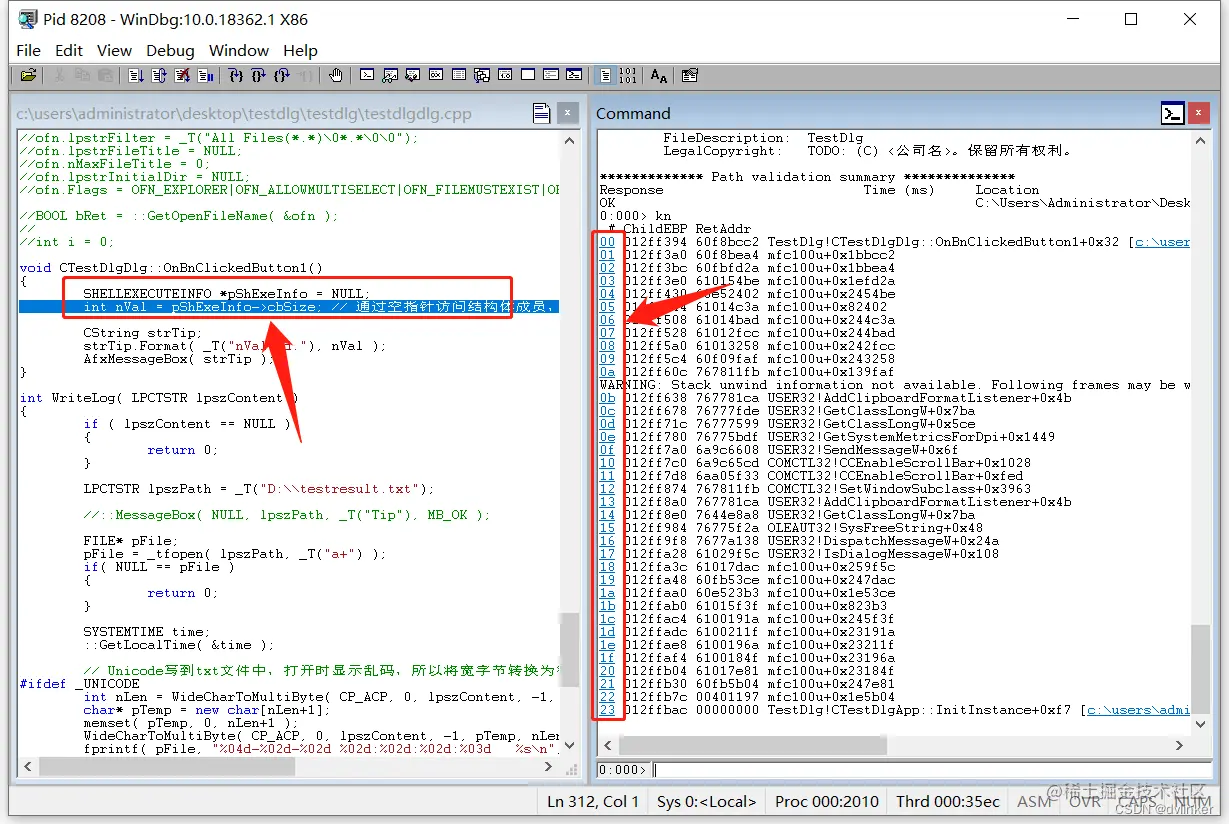Click stack frame link 00
This screenshot has width=1229, height=824.
pos(607,242)
